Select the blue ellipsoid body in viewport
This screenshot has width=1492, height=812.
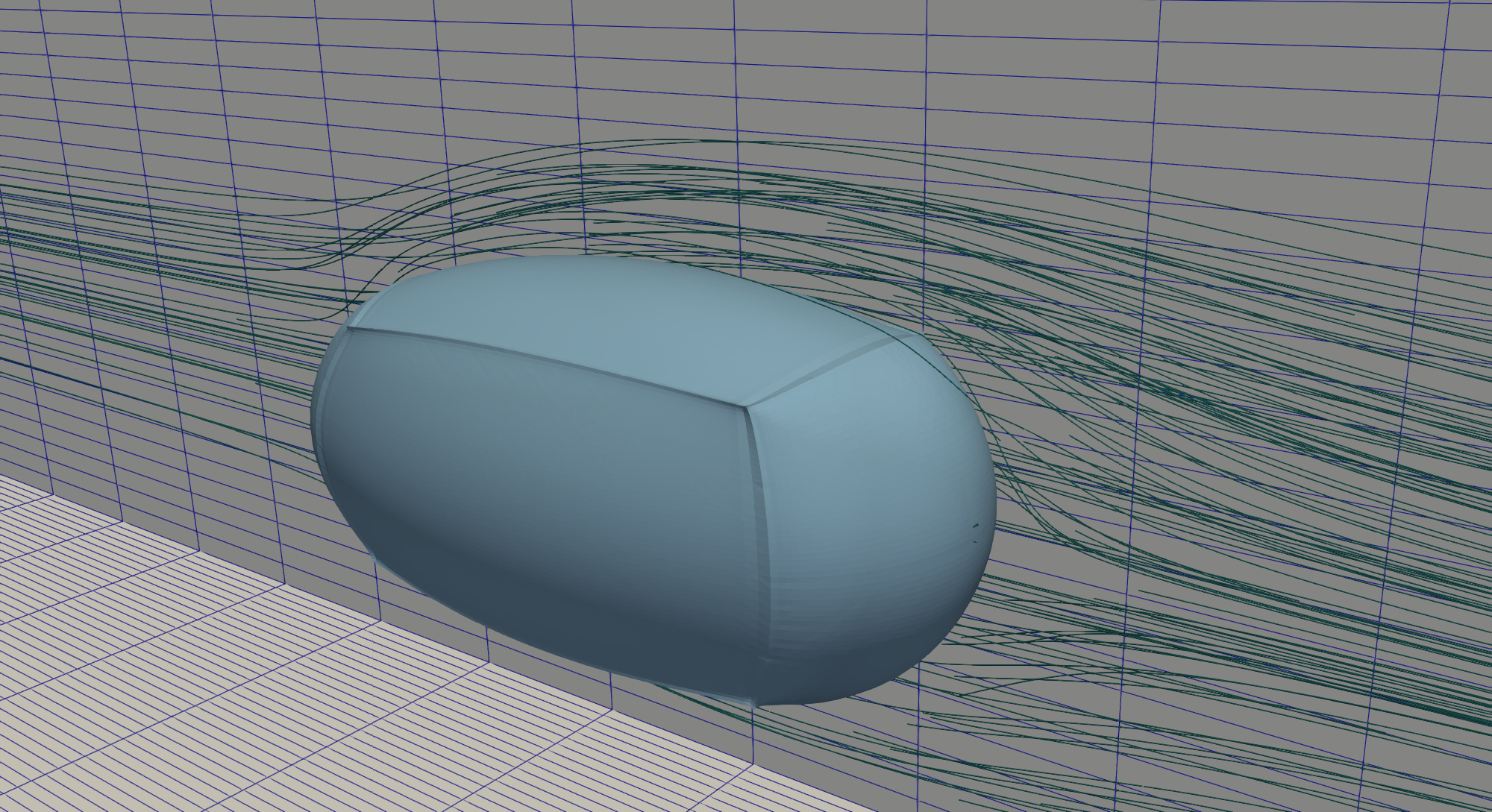click(653, 482)
